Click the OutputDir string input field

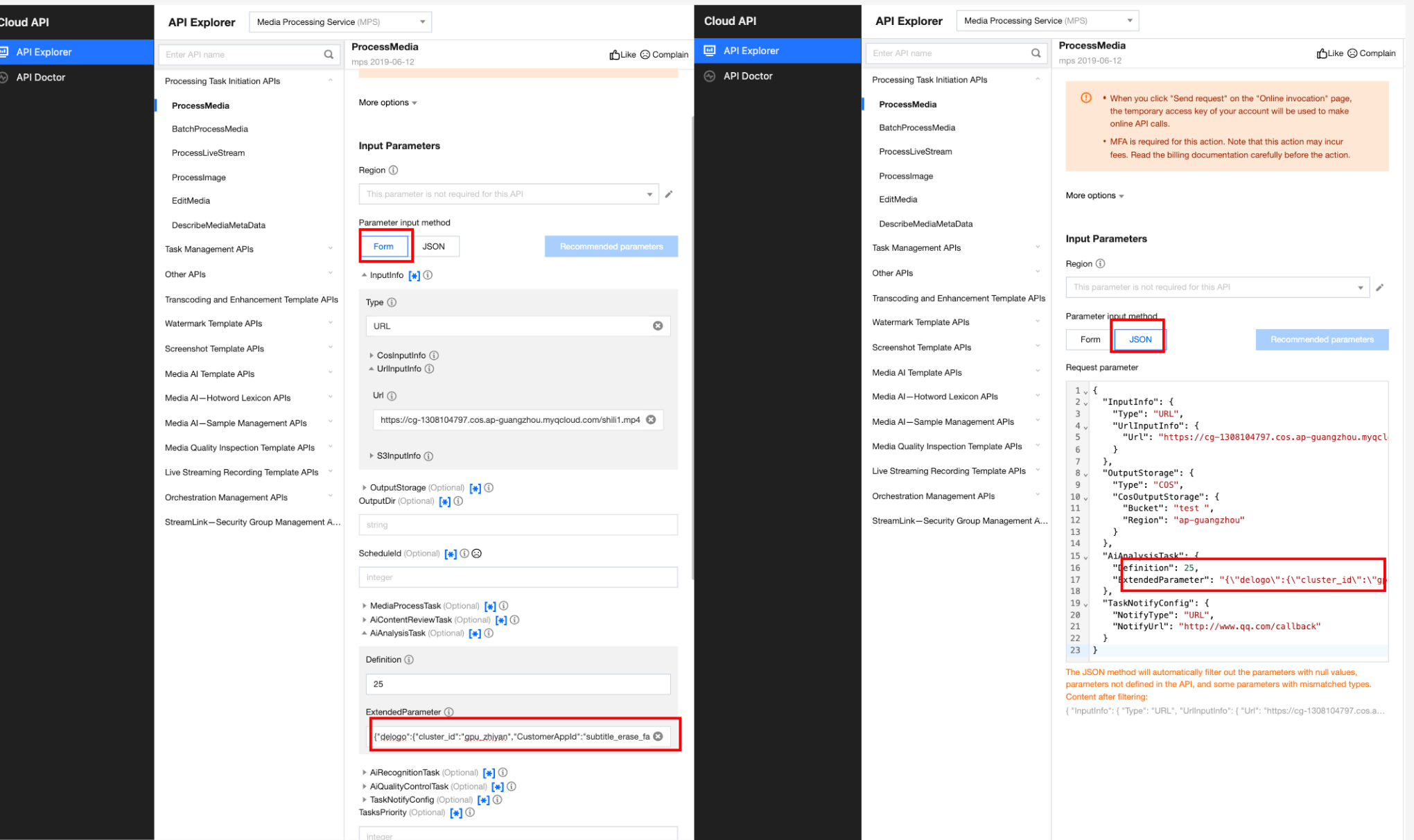point(518,525)
